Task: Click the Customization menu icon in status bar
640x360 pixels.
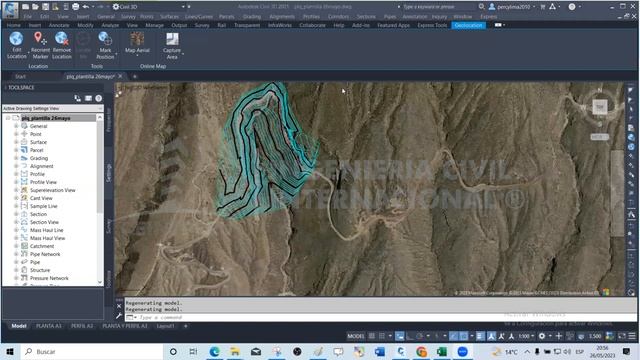Action: 632,336
